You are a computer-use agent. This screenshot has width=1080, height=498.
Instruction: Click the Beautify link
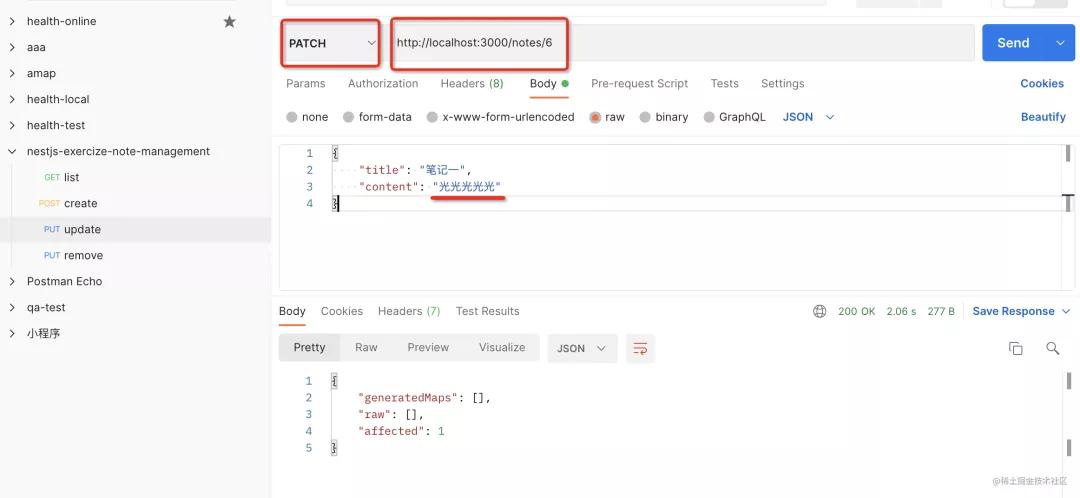point(1043,117)
